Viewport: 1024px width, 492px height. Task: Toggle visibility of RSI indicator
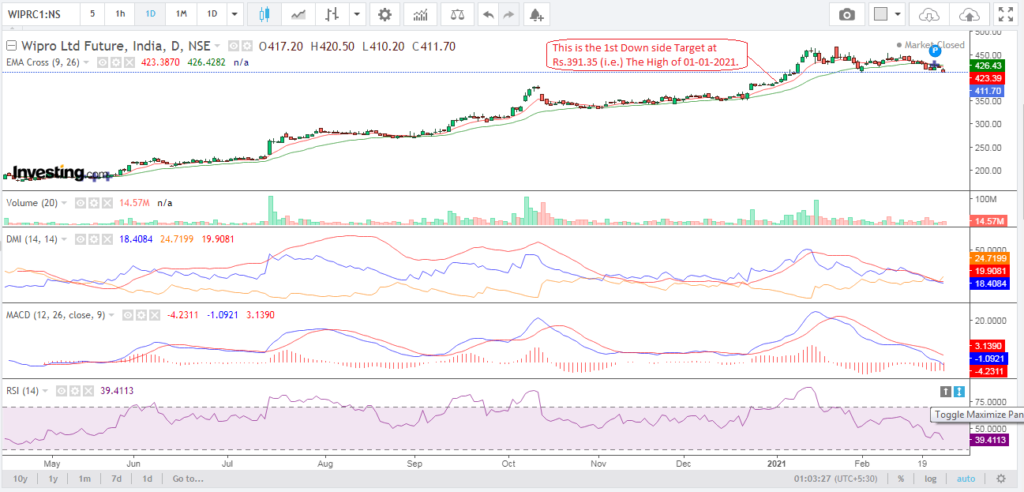[x=61, y=391]
